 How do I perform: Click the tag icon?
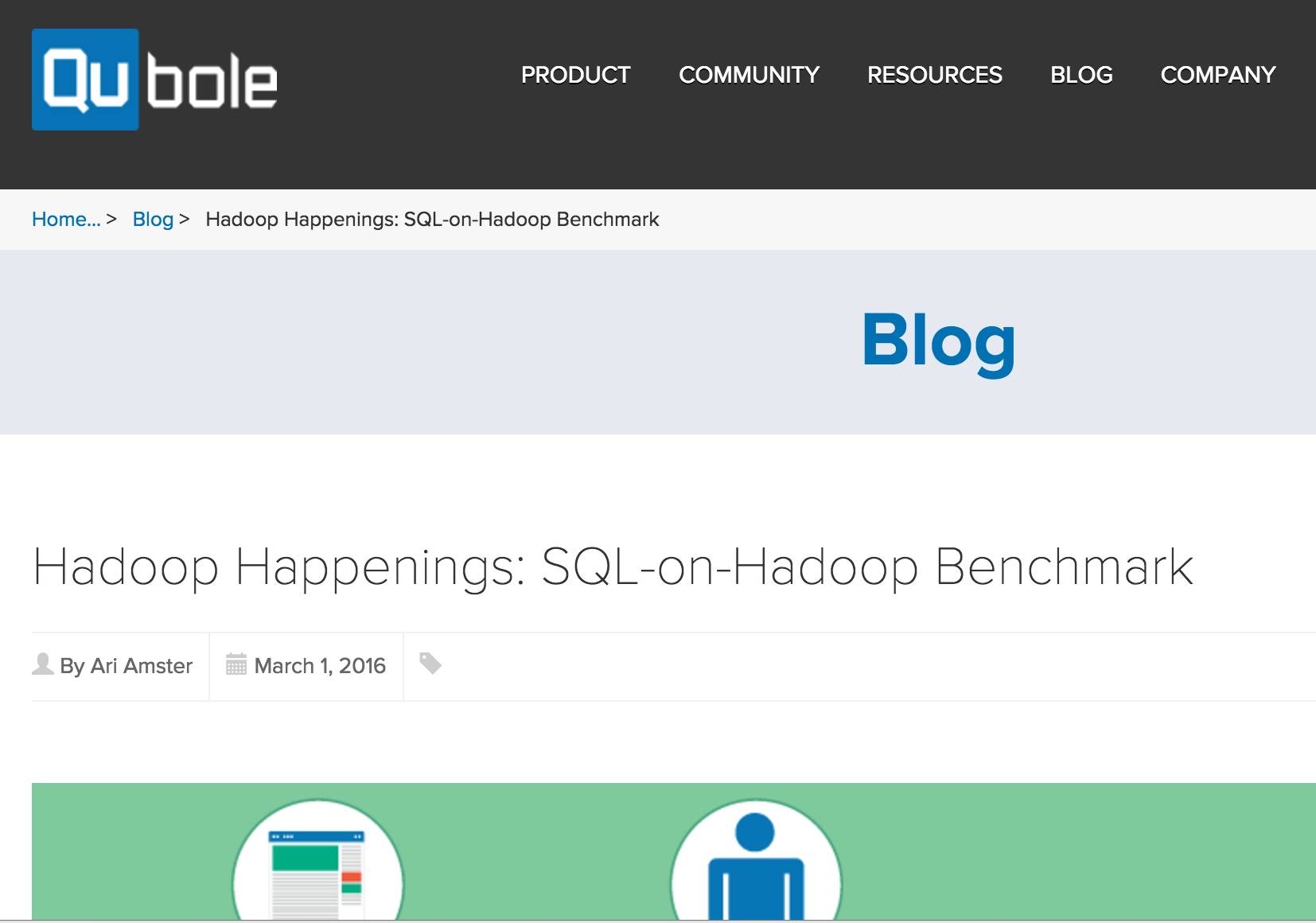coord(430,664)
